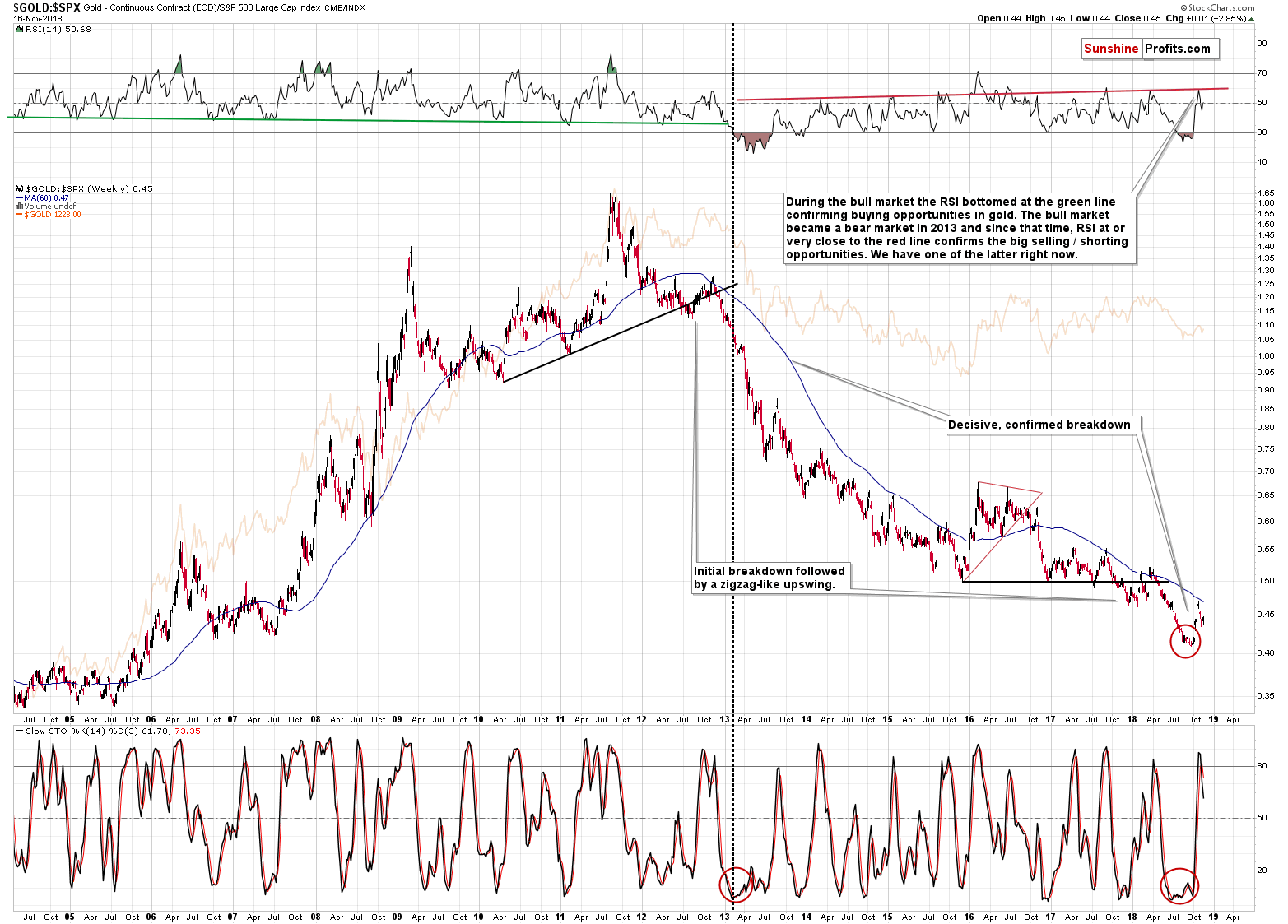Screen dimensions: 1288x924
Task: Click the Open 0.44 value
Action: coord(1000,18)
